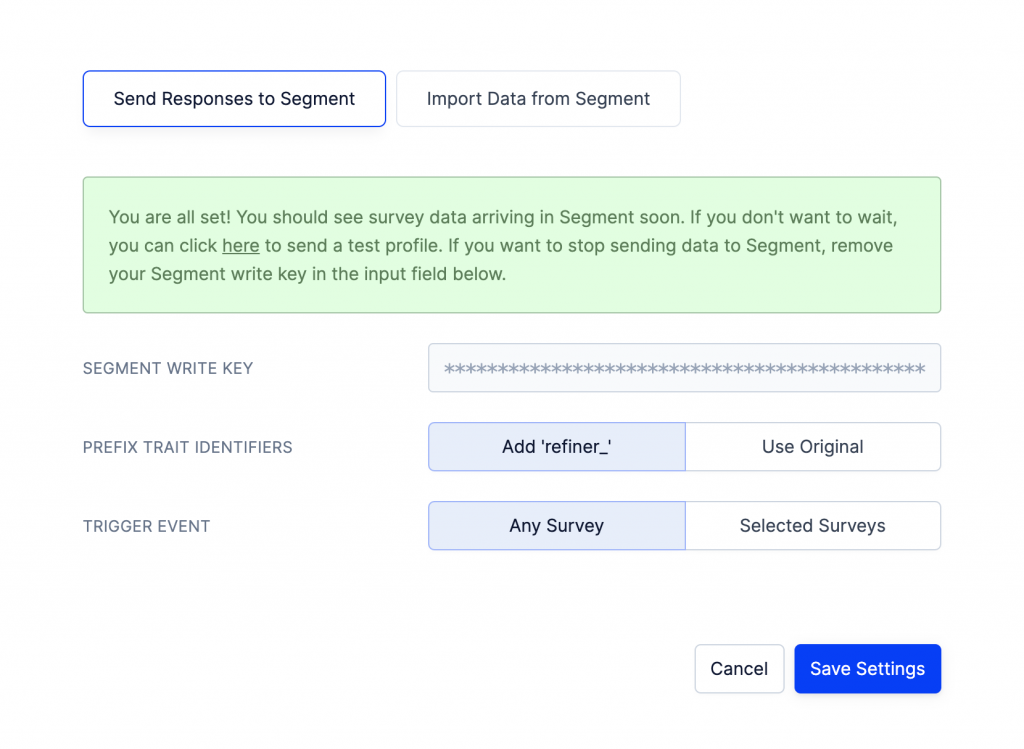Click the green 'You are all set!' message
The height and width of the screenshot is (749, 1024).
point(512,245)
